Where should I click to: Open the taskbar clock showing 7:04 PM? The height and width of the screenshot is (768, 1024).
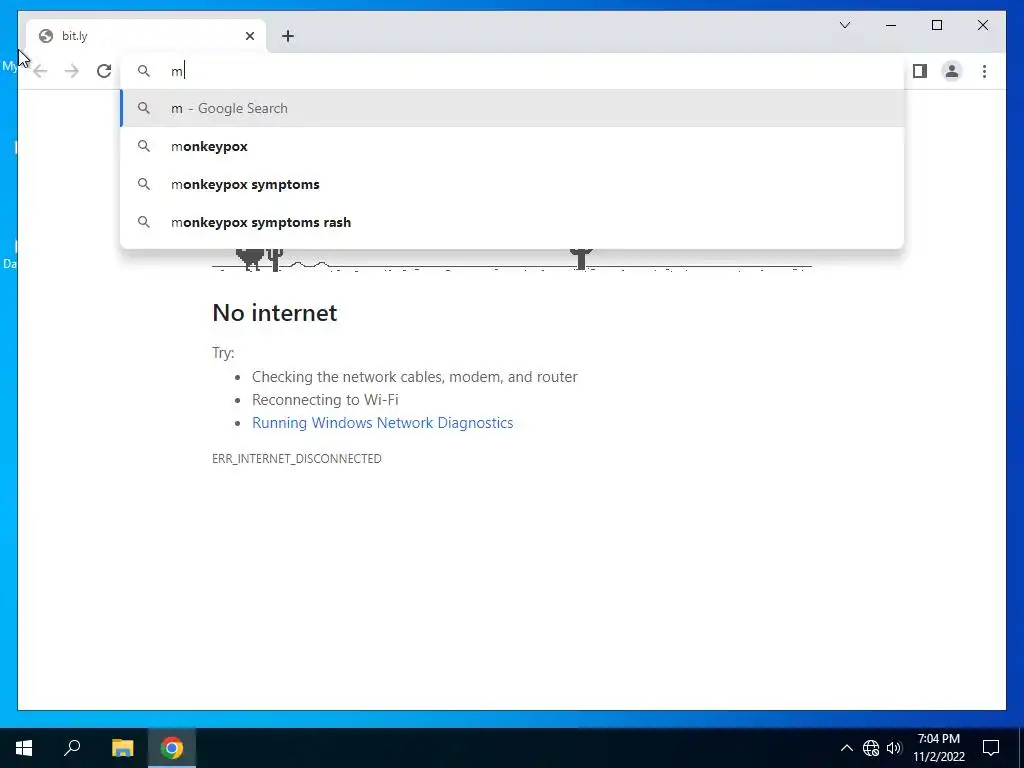coord(938,748)
